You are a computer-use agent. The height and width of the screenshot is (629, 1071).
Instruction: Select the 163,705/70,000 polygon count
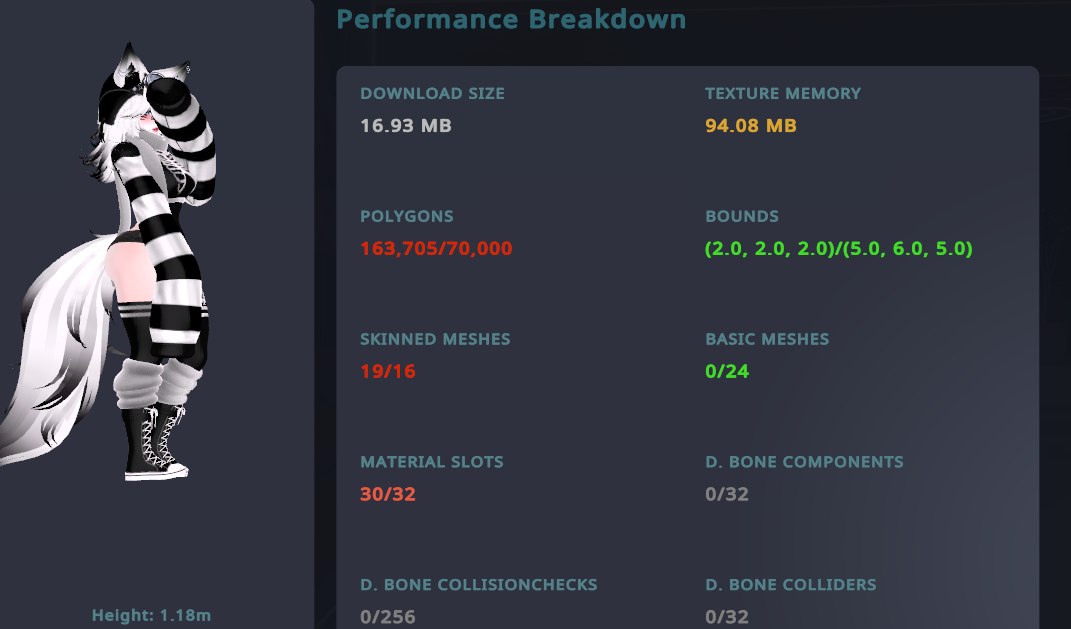pyautogui.click(x=436, y=249)
